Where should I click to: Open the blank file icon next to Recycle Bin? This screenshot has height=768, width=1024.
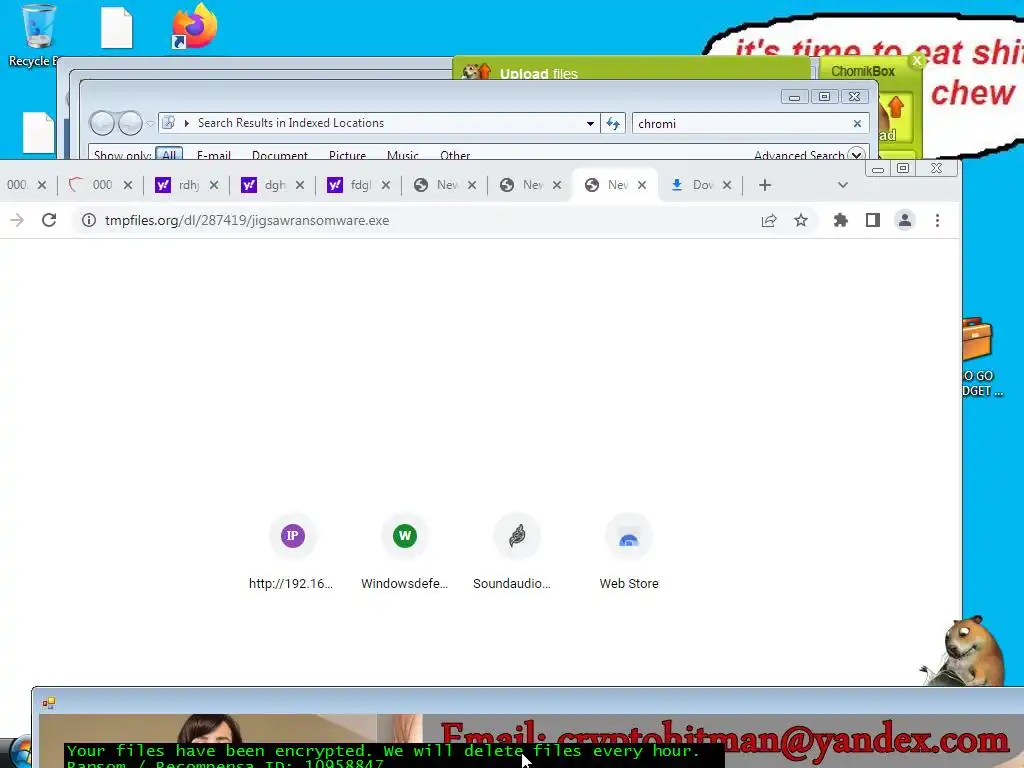[117, 28]
